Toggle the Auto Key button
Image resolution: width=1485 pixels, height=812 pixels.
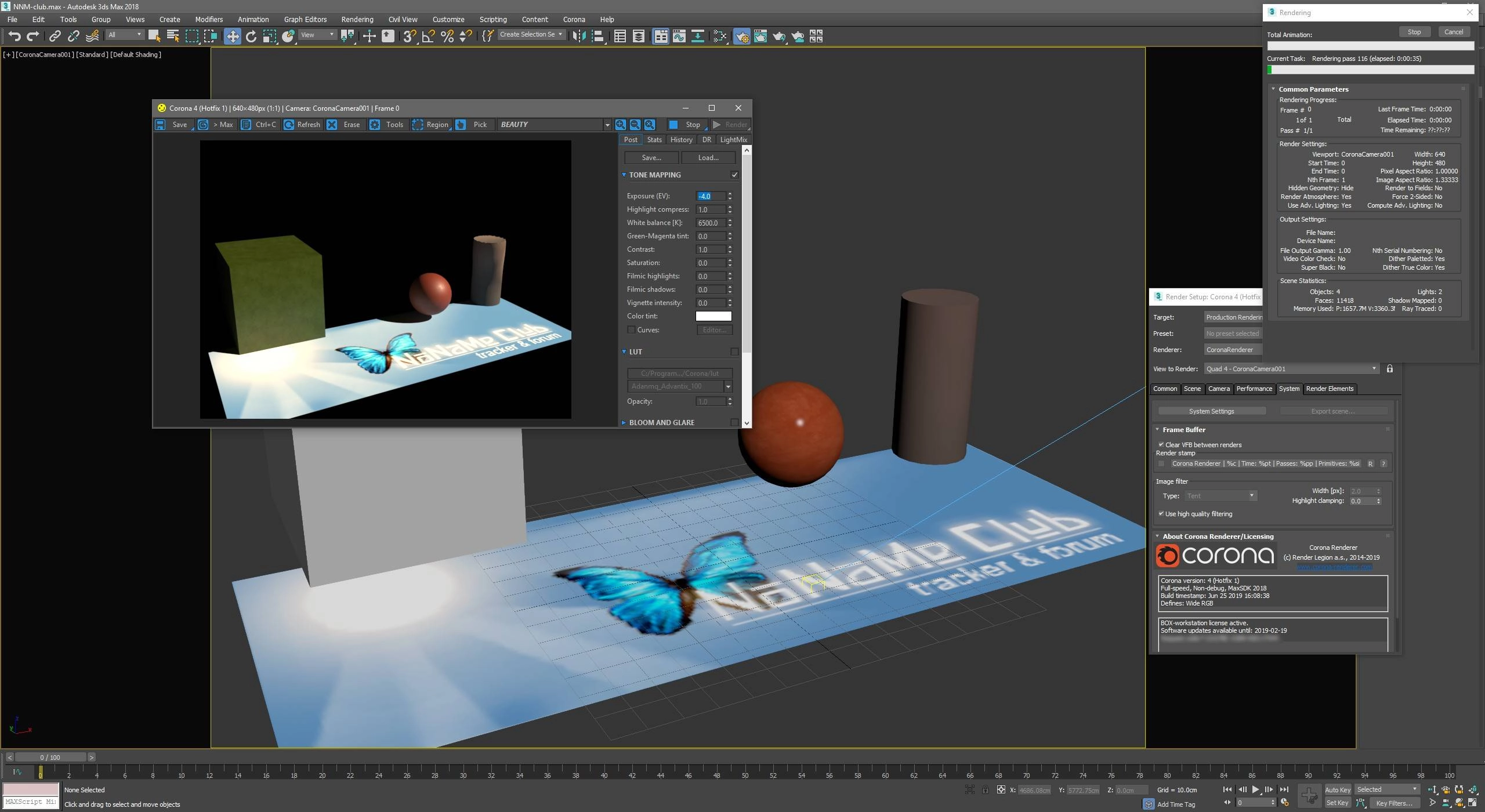tap(1338, 789)
